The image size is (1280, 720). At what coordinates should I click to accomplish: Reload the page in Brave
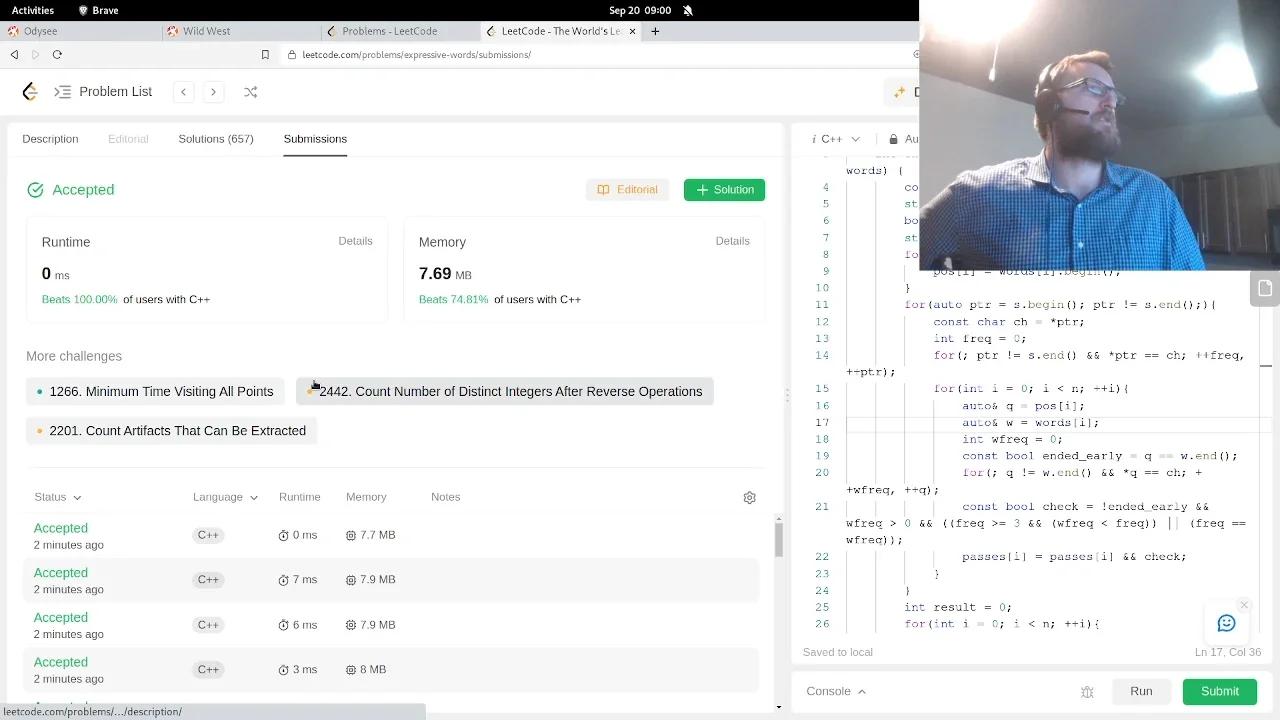(57, 55)
